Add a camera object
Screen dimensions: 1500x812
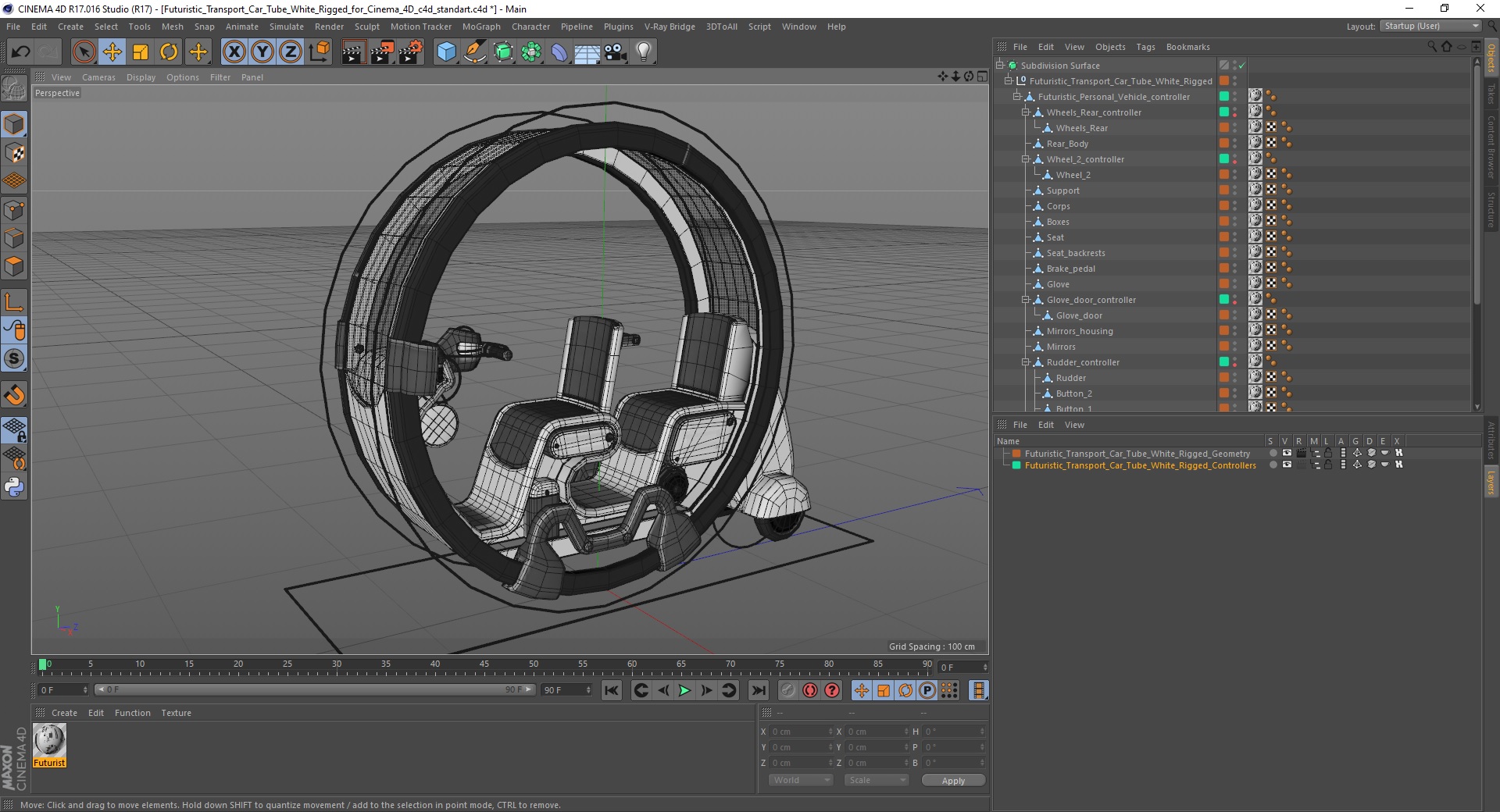616,52
